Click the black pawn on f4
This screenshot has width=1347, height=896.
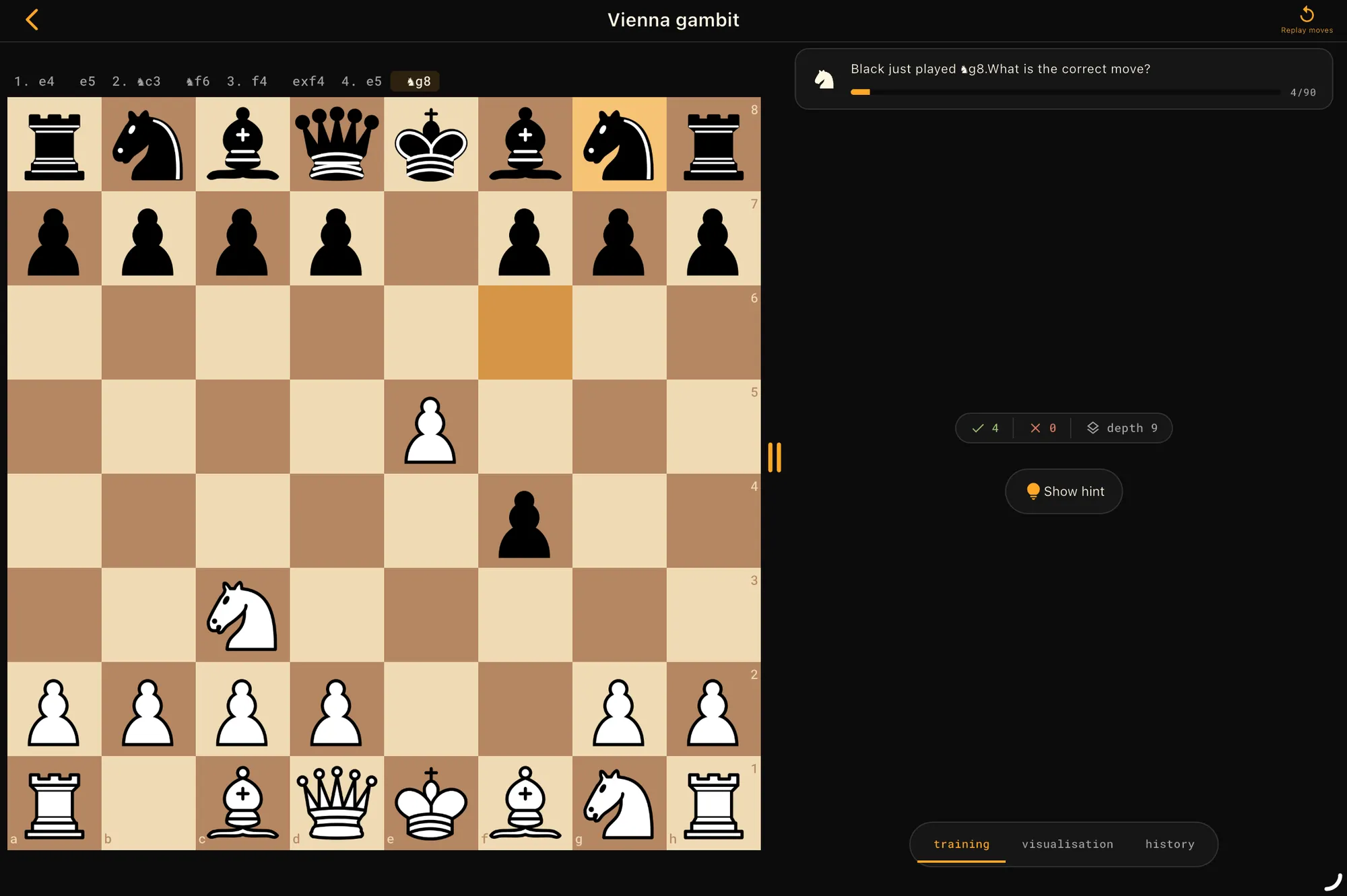pos(525,524)
